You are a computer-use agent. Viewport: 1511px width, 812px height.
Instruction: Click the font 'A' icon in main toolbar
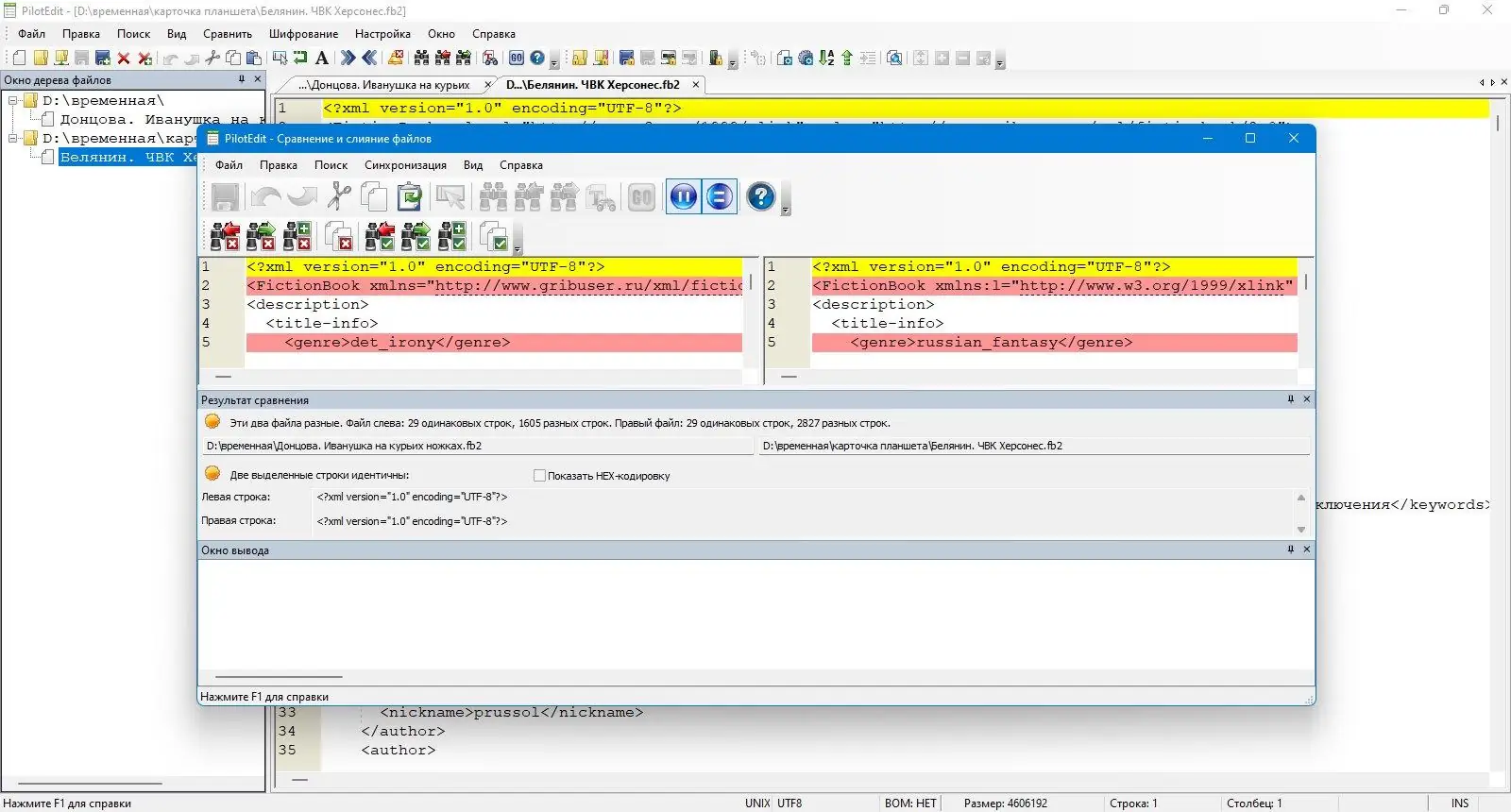point(322,59)
